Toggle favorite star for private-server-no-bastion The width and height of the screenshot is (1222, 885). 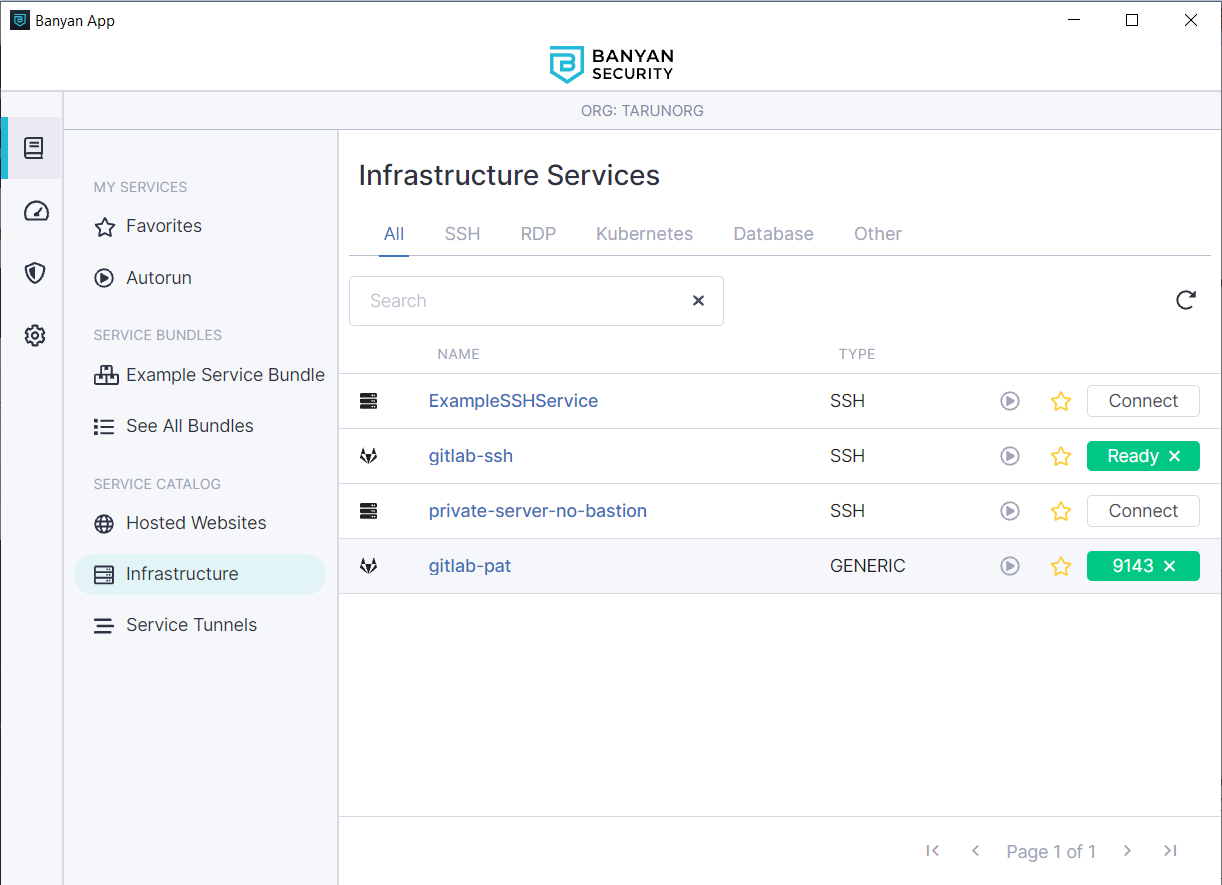(x=1061, y=512)
